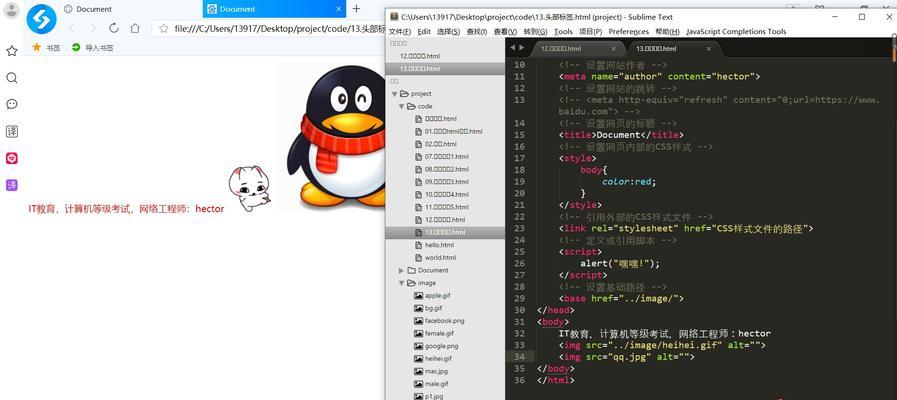Viewport: 897px width, 400px height.
Task: Close the 12 html editor tab
Action: [614, 49]
